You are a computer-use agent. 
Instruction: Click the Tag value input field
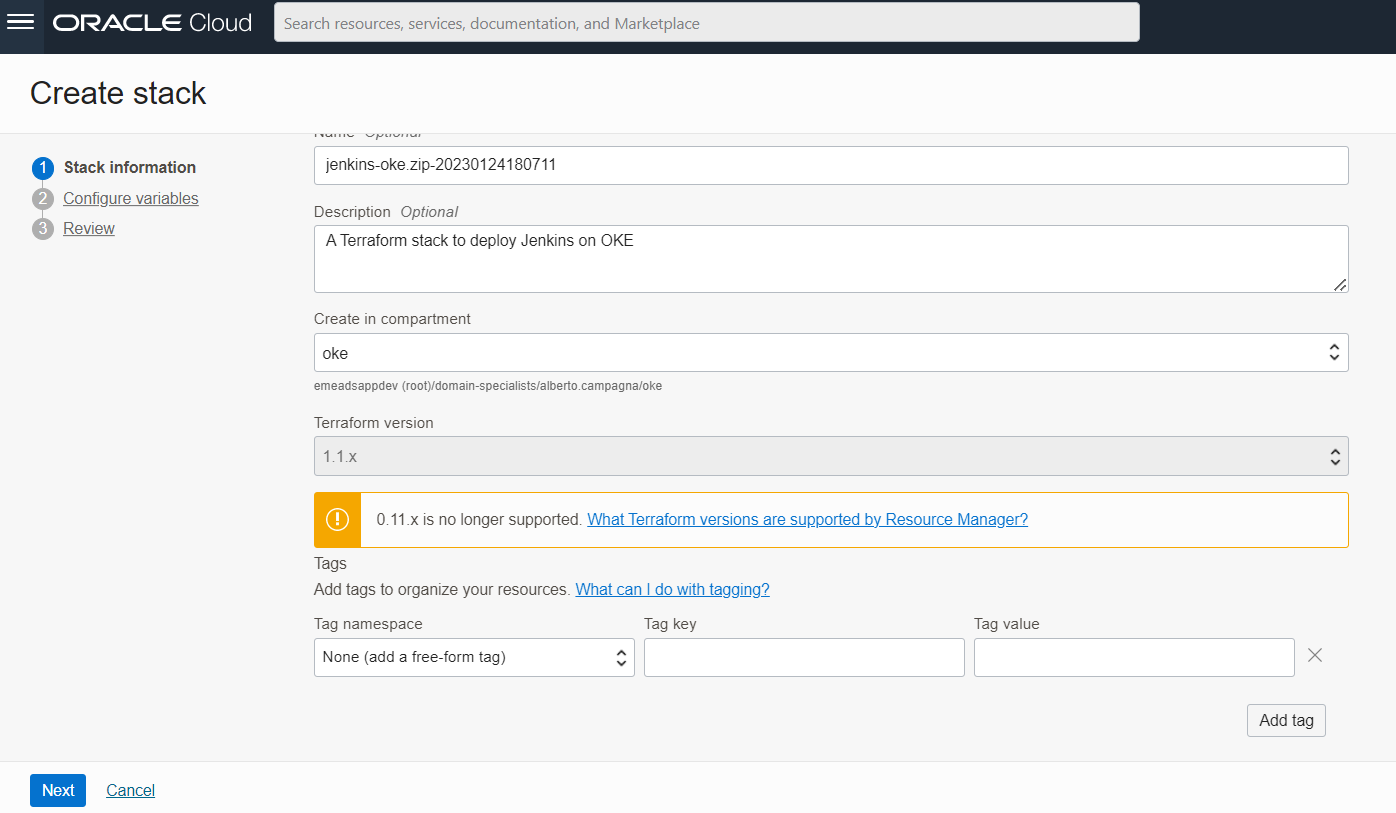point(1134,657)
